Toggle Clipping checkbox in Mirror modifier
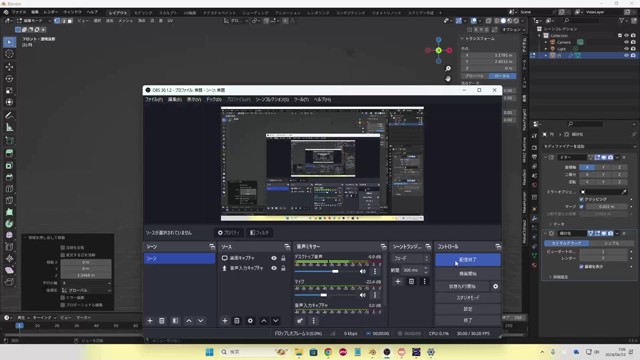Image resolution: width=640 pixels, height=360 pixels. point(581,199)
